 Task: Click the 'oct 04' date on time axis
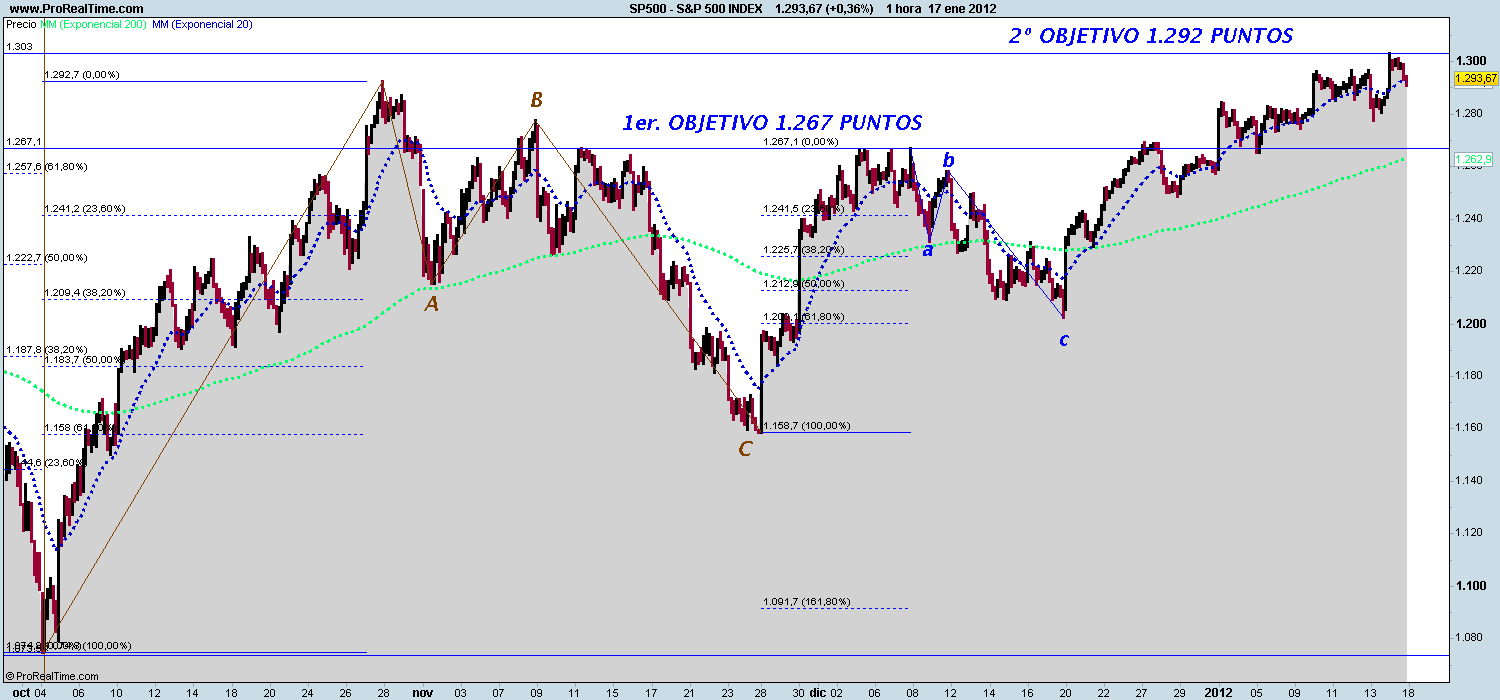tap(29, 691)
